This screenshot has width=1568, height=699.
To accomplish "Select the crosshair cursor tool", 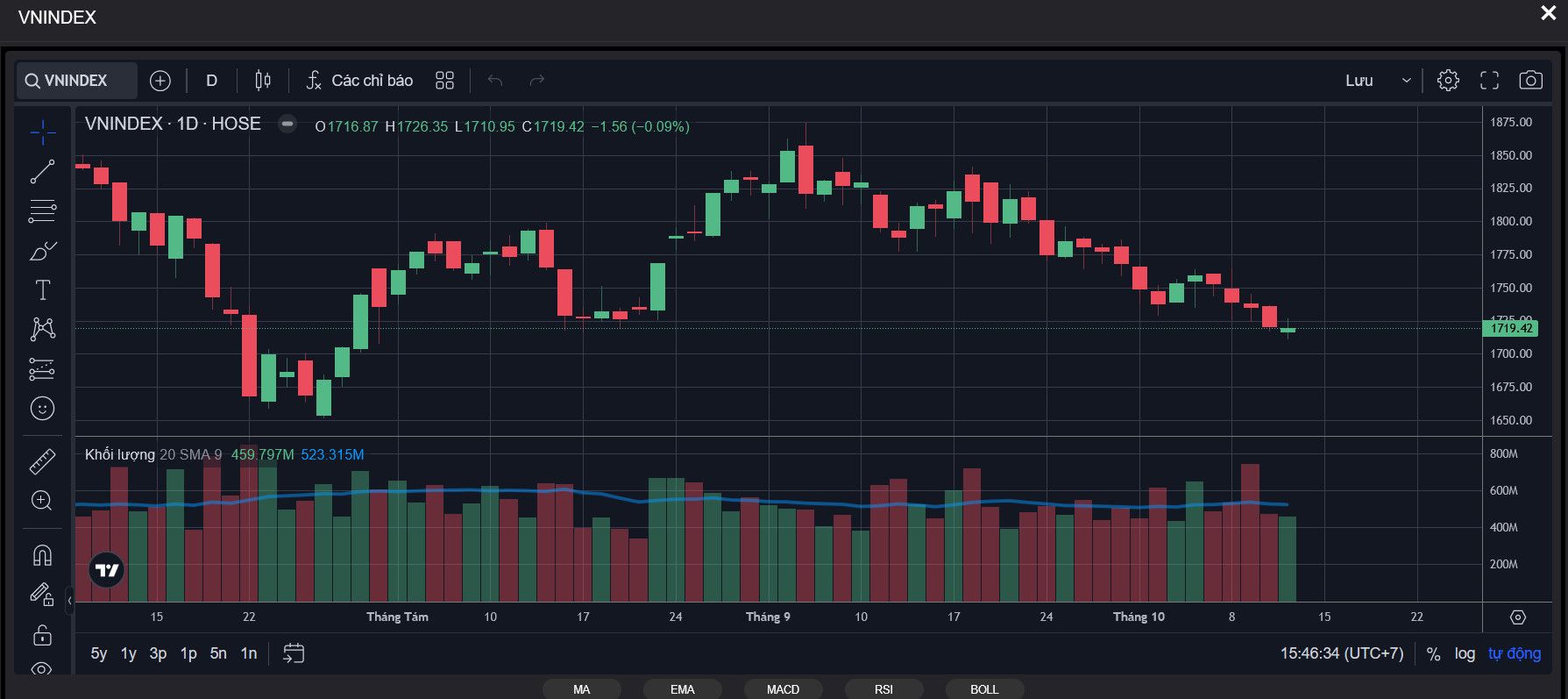I will 42,132.
